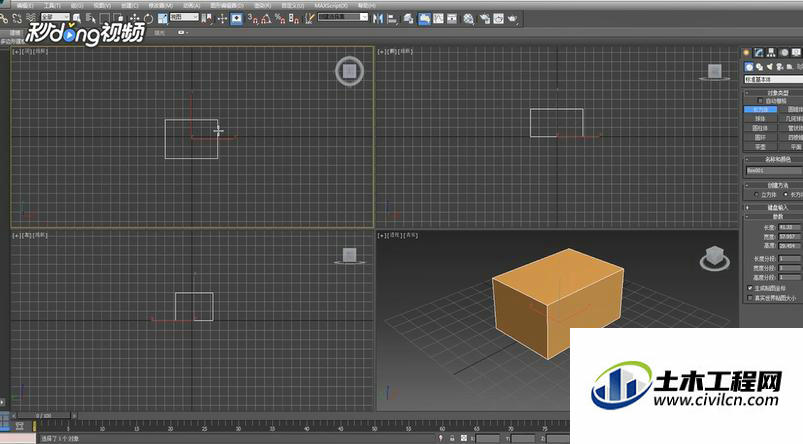Toggle the Angle Snap icon

pos(266,19)
